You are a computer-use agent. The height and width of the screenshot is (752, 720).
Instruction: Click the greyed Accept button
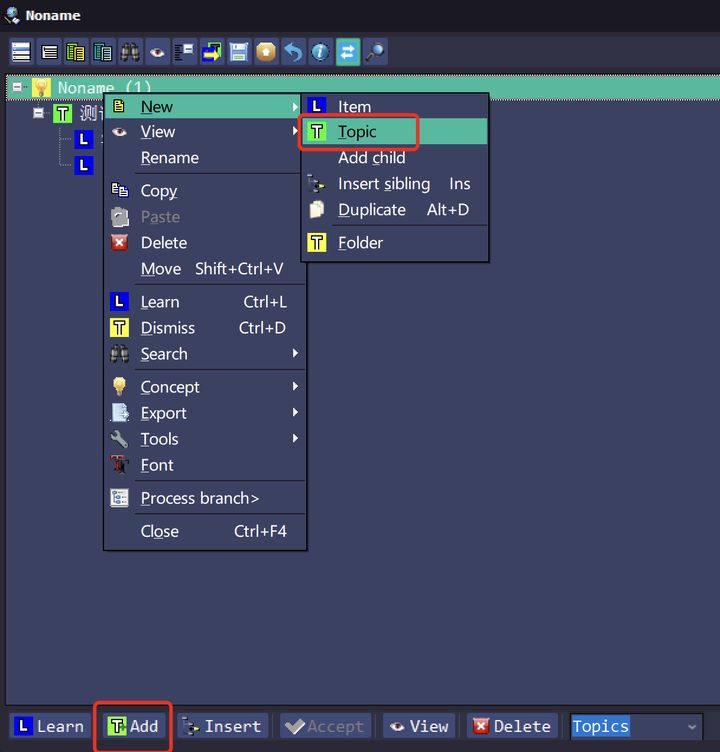pyautogui.click(x=325, y=726)
